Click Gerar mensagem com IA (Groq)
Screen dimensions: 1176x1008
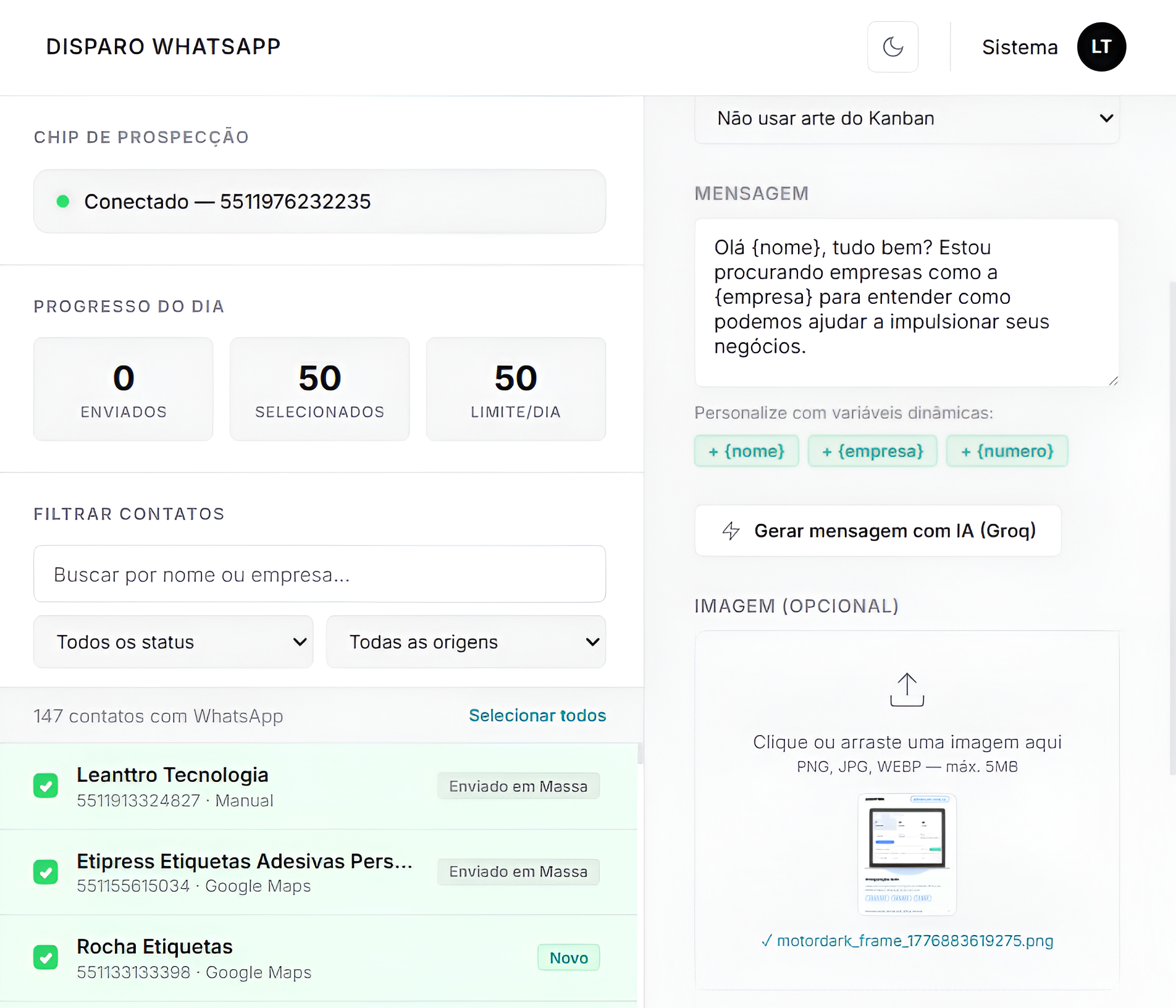point(878,531)
